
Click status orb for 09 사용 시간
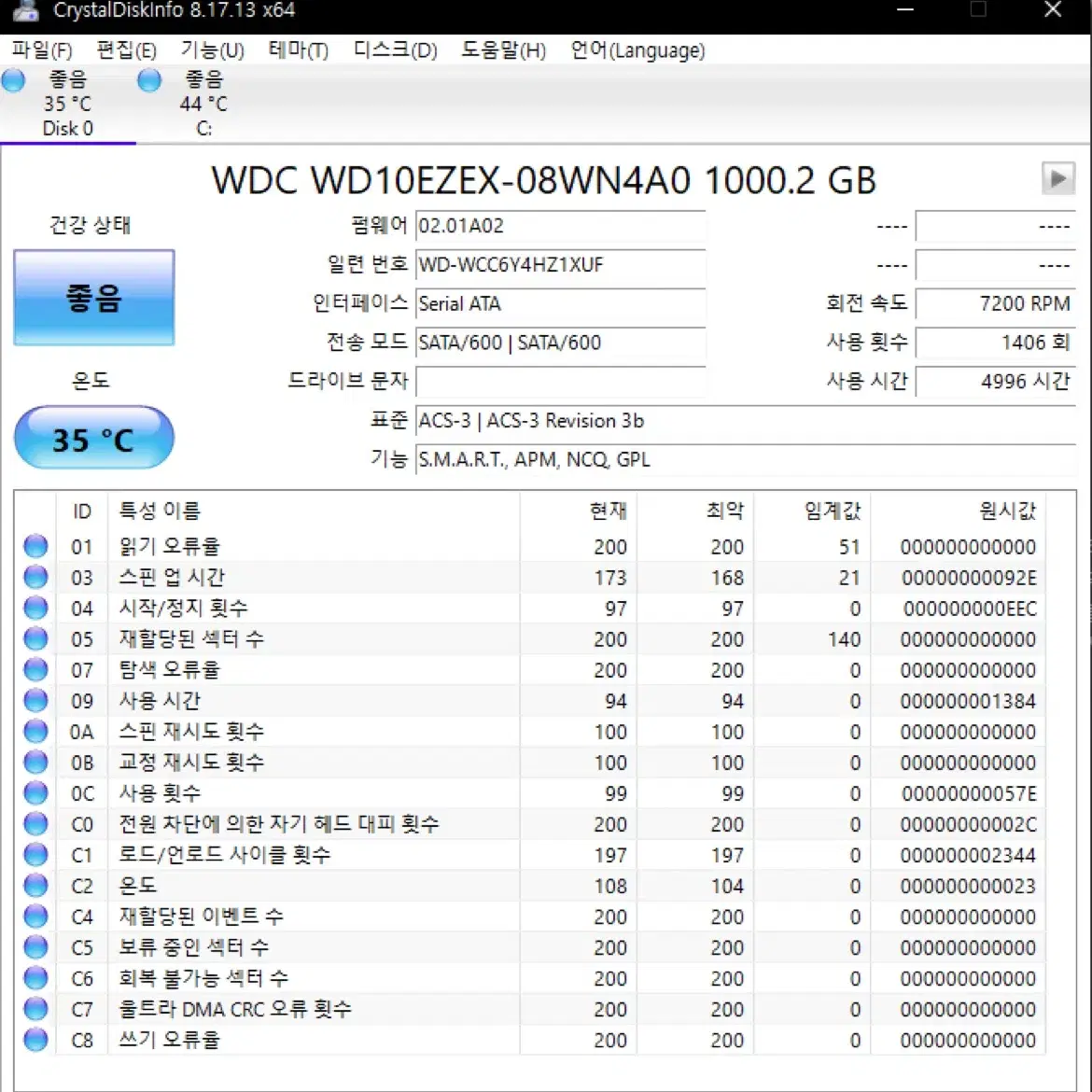point(35,701)
